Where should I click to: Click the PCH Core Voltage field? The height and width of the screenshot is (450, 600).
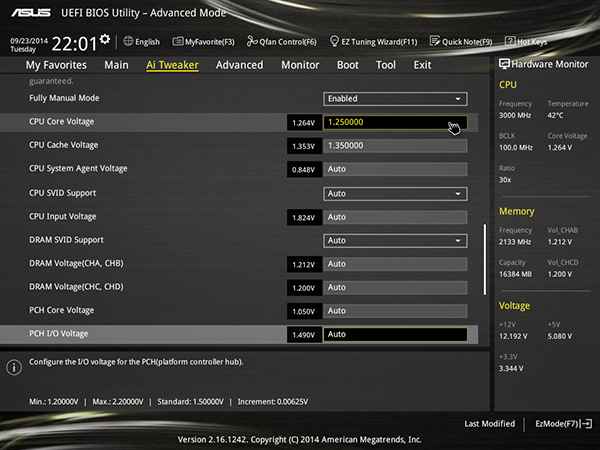pyautogui.click(x=395, y=311)
